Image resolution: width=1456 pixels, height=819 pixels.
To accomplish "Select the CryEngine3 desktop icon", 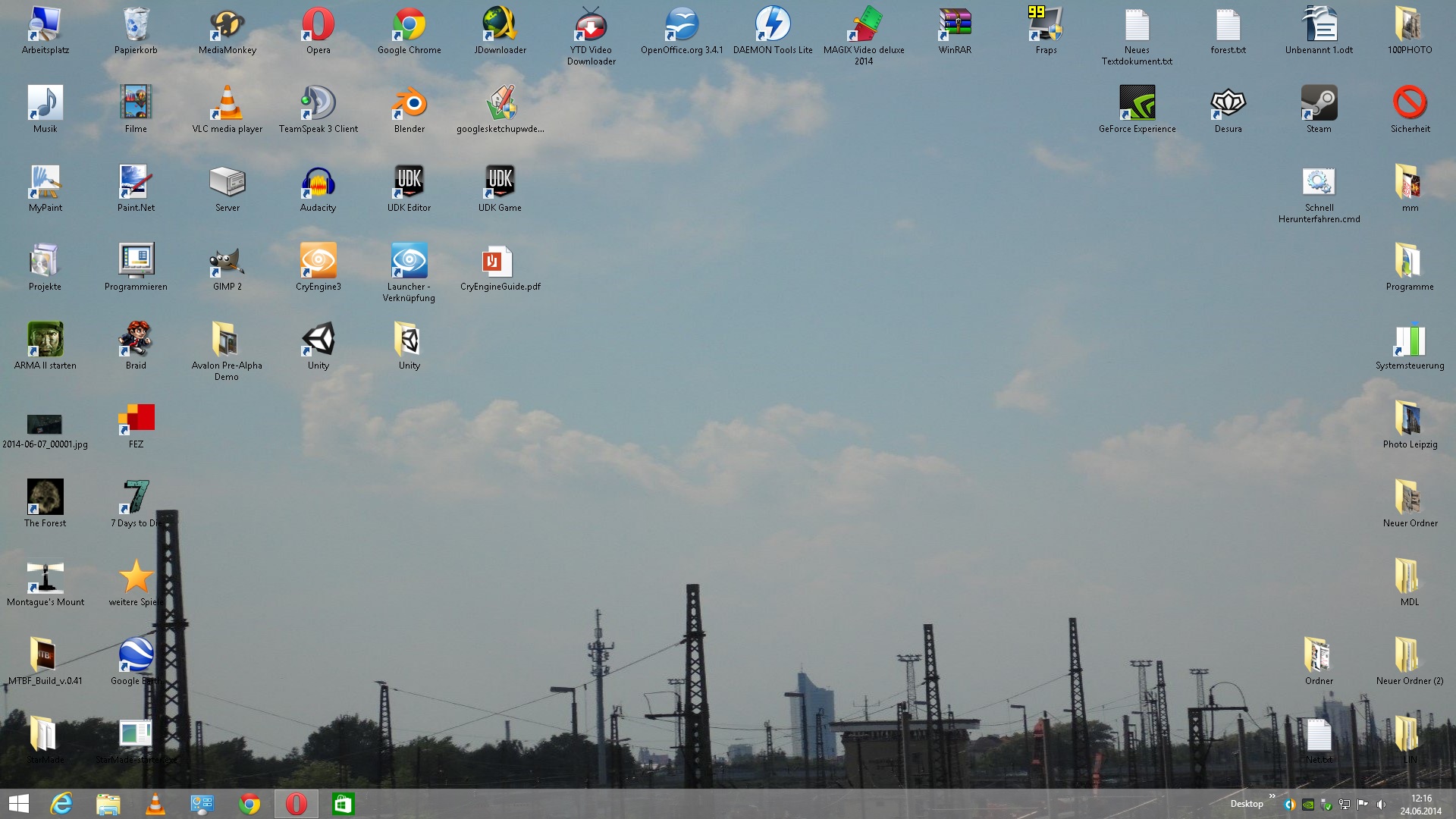I will (318, 261).
